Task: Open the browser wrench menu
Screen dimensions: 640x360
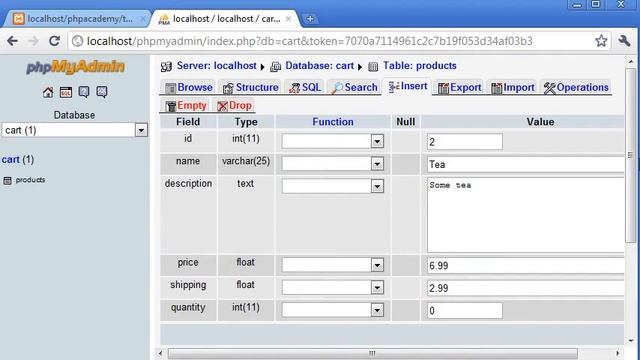Action: (x=624, y=41)
